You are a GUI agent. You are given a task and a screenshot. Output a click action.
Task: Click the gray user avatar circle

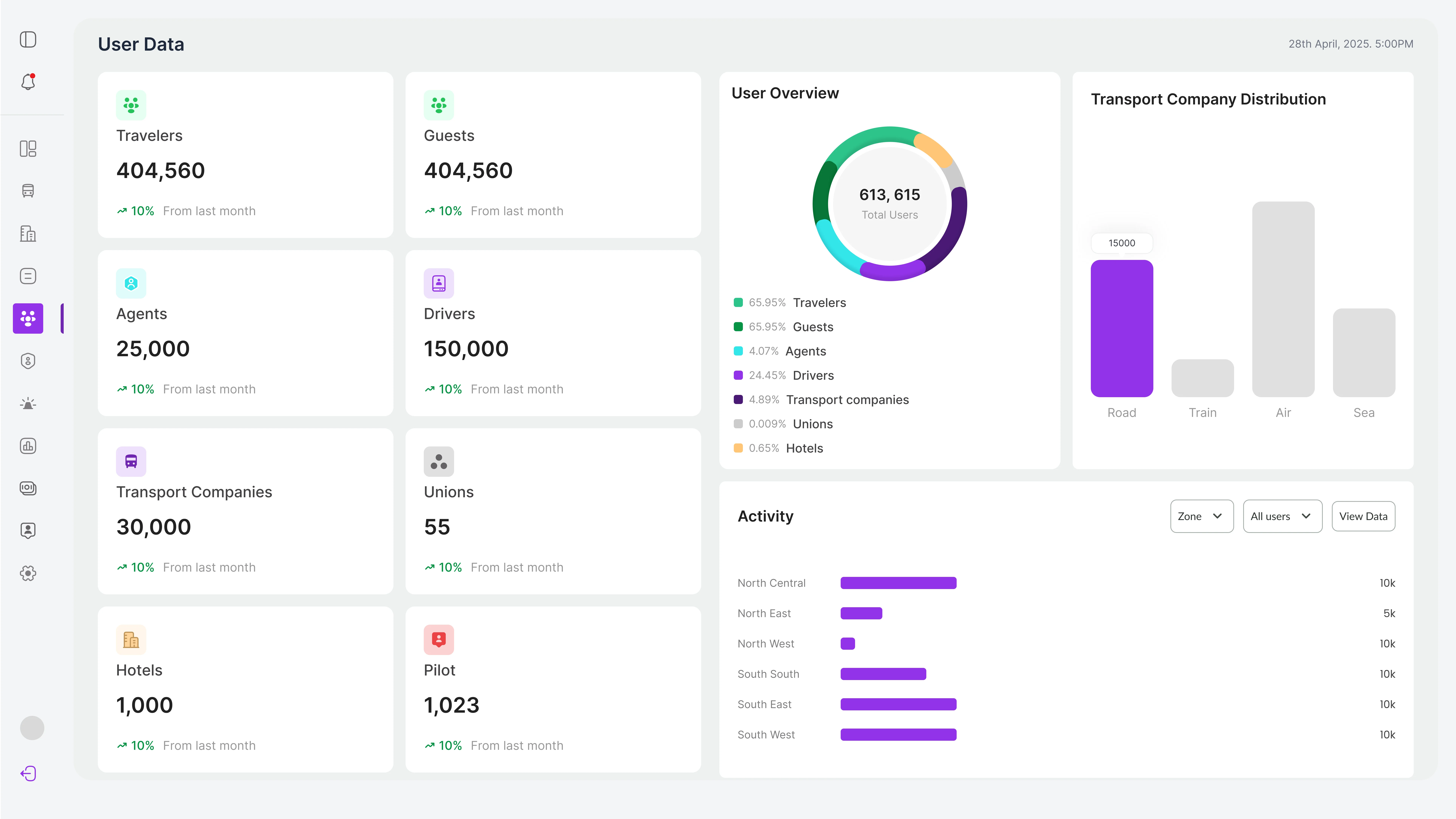point(32,728)
